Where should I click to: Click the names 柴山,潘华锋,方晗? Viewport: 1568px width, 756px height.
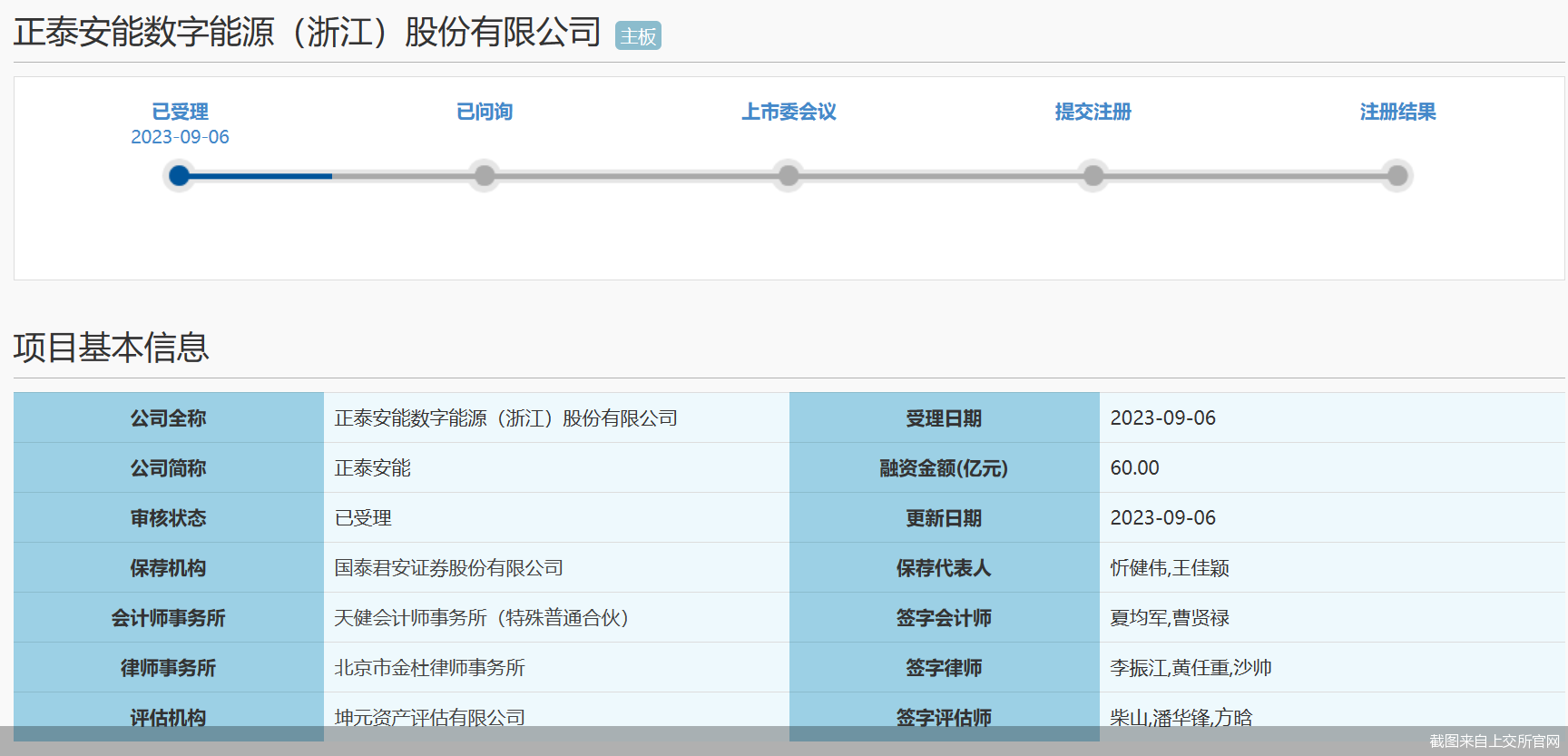(x=1181, y=718)
